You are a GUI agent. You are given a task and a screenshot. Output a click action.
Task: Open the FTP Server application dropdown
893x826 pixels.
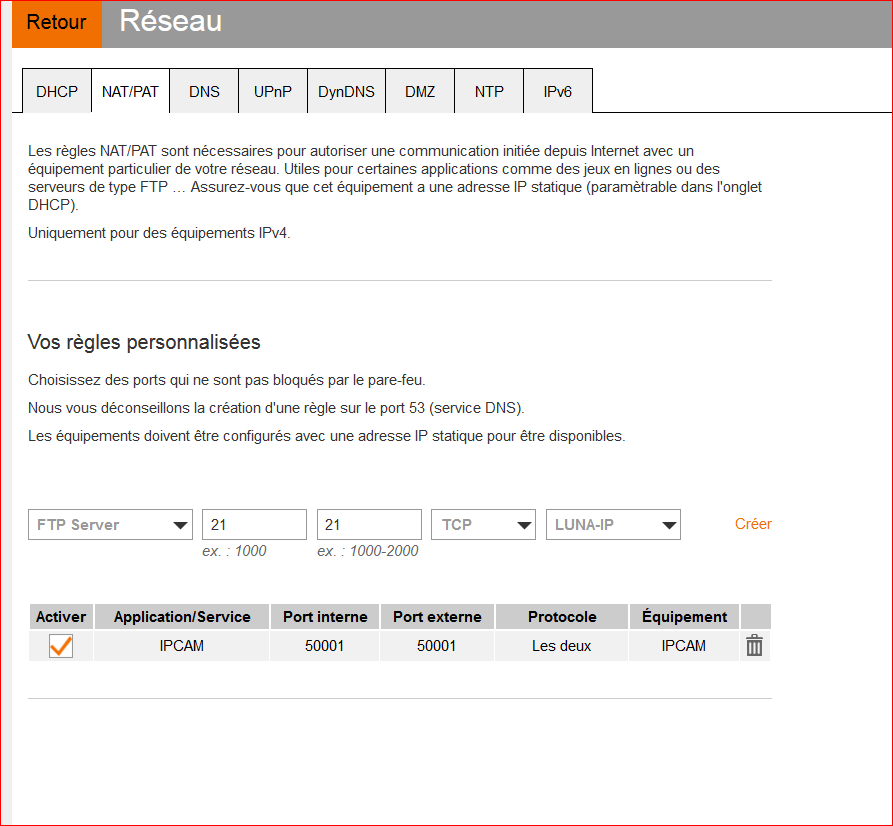110,525
